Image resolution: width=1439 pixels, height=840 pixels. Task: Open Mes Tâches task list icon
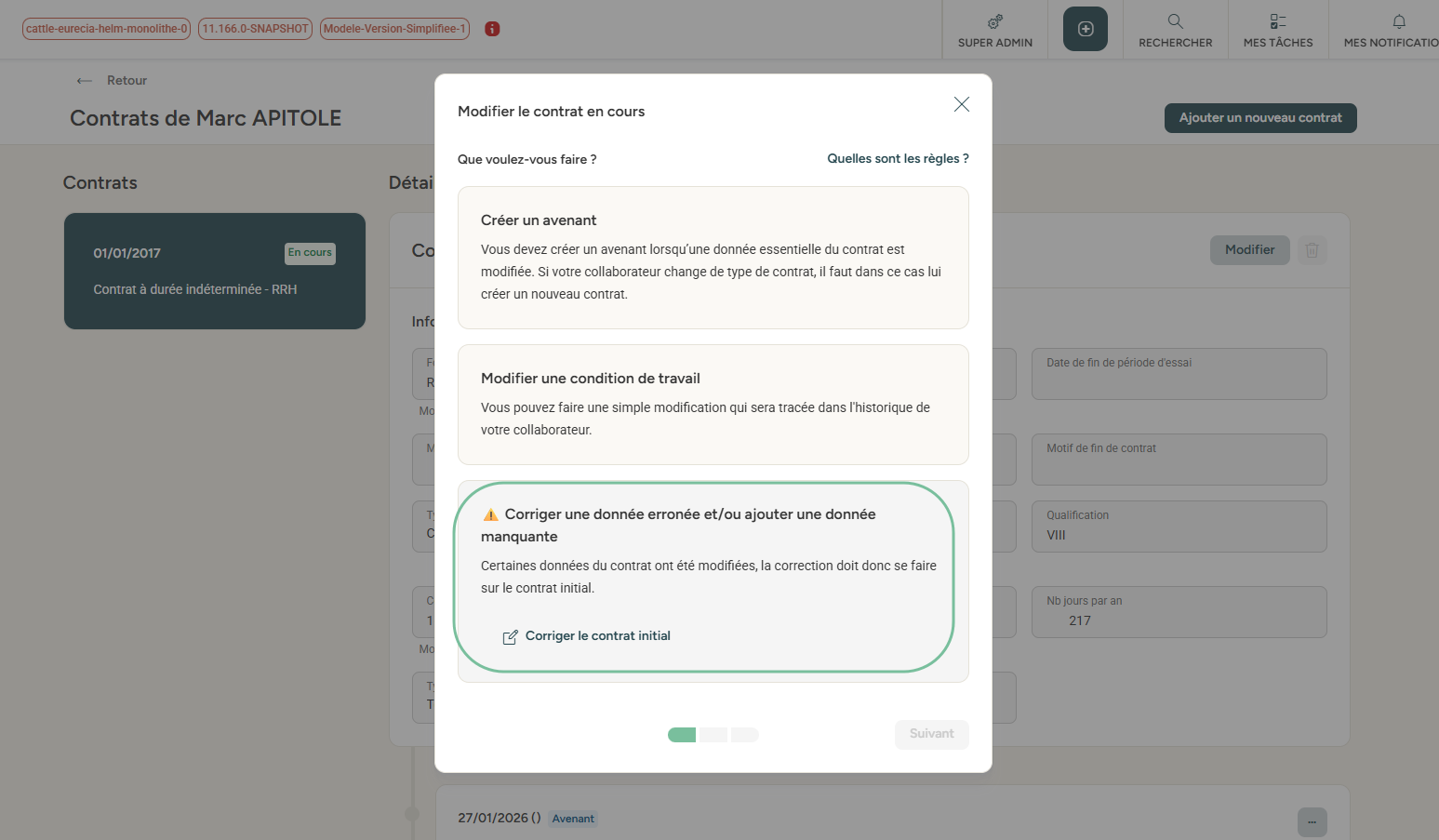pyautogui.click(x=1277, y=21)
